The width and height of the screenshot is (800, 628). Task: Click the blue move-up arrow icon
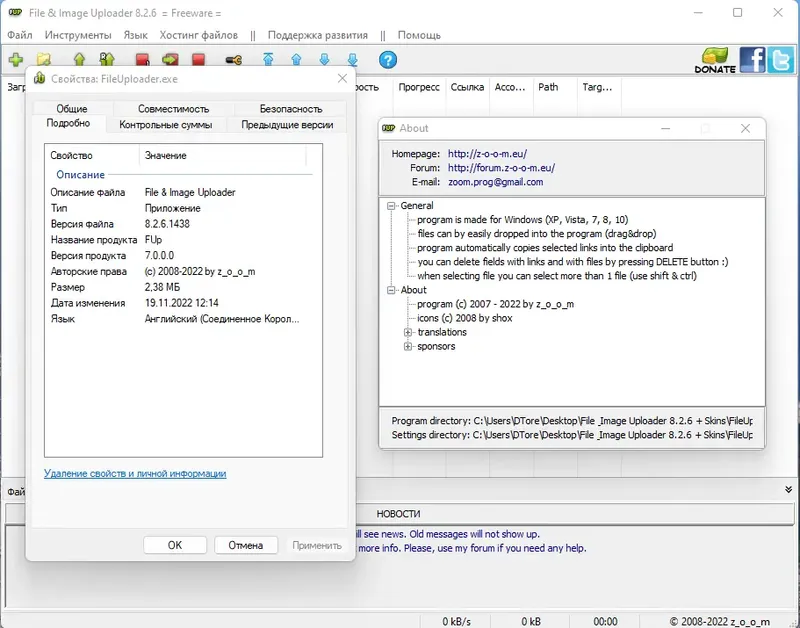pyautogui.click(x=296, y=60)
